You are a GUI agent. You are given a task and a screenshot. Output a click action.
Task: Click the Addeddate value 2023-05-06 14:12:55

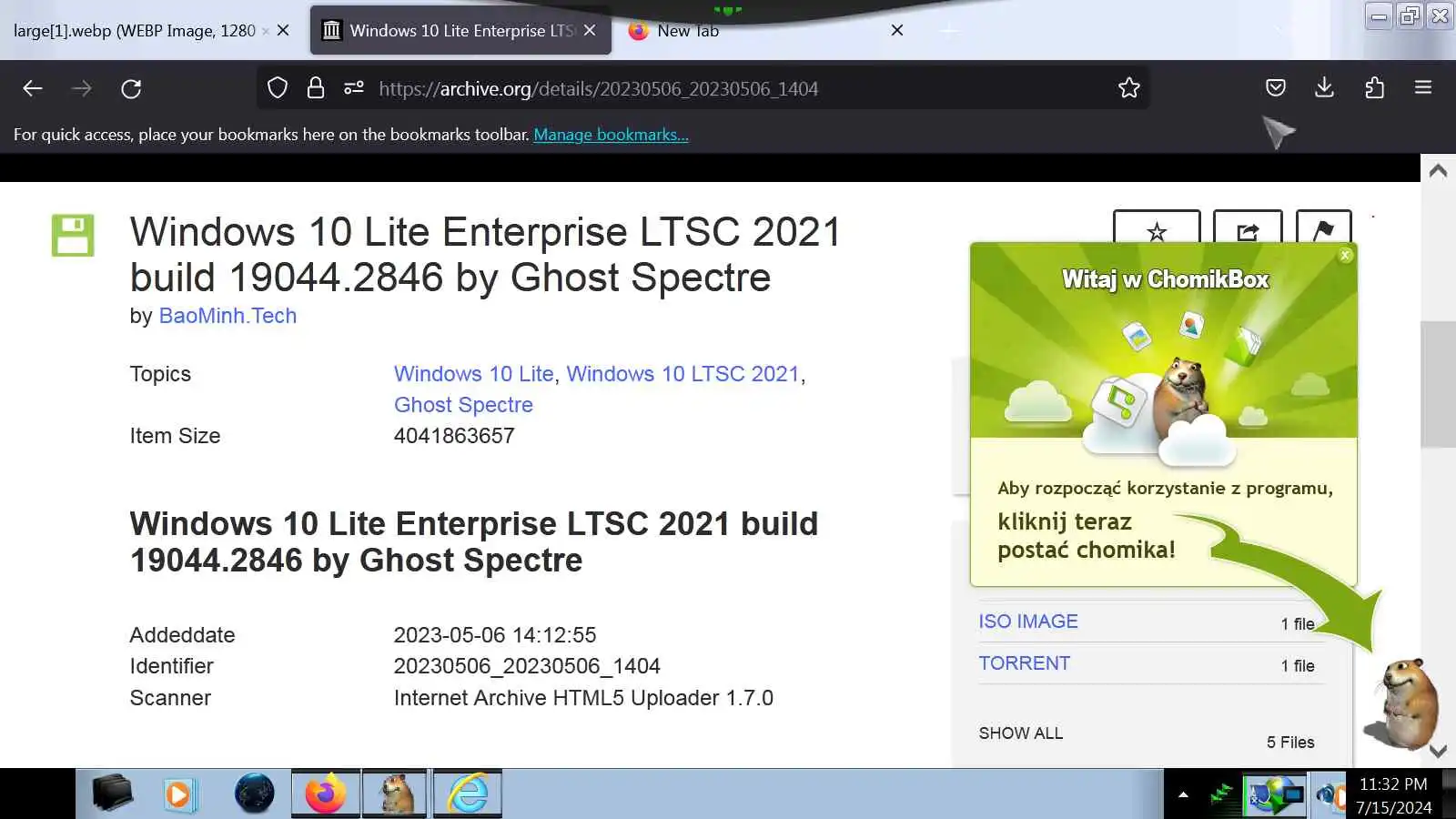(495, 635)
